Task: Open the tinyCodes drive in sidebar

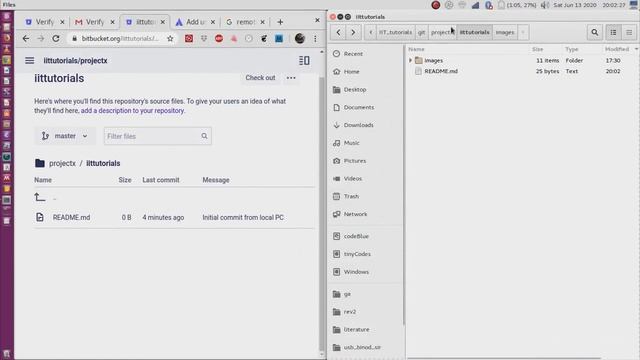Action: click(x=357, y=254)
